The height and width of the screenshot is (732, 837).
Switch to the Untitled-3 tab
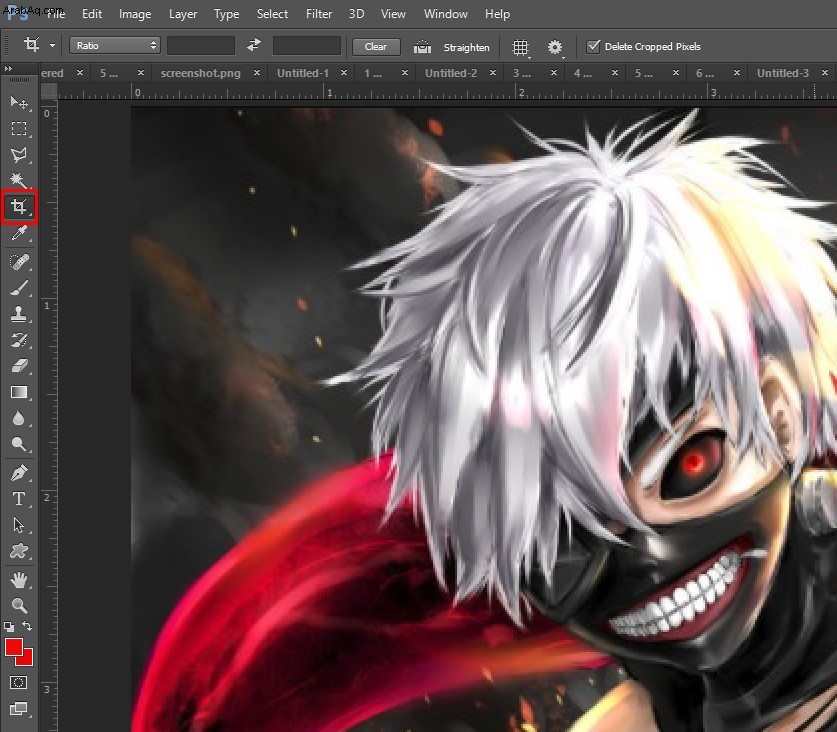coord(783,73)
